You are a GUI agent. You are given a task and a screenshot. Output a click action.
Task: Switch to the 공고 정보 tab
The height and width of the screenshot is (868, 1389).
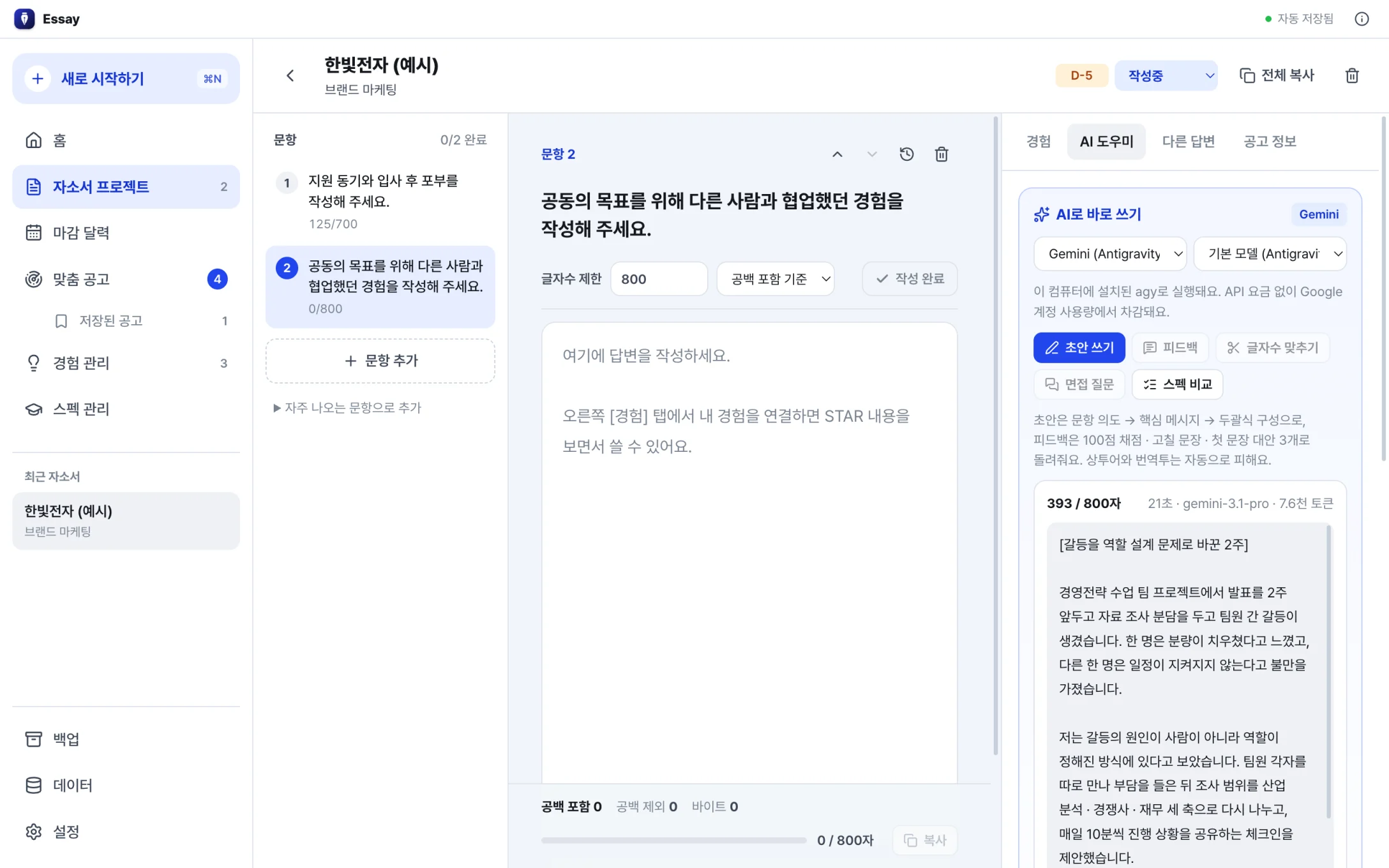click(1270, 142)
